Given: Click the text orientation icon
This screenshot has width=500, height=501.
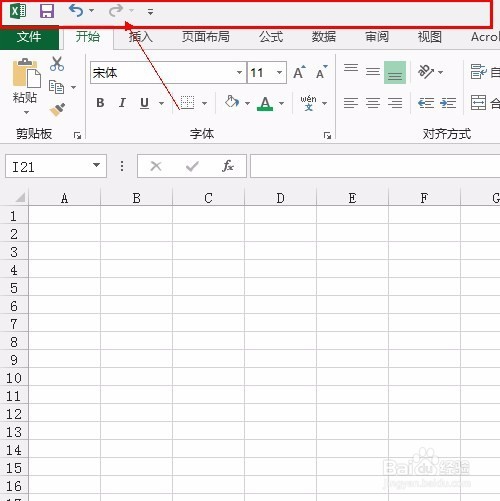Looking at the screenshot, I should [426, 72].
